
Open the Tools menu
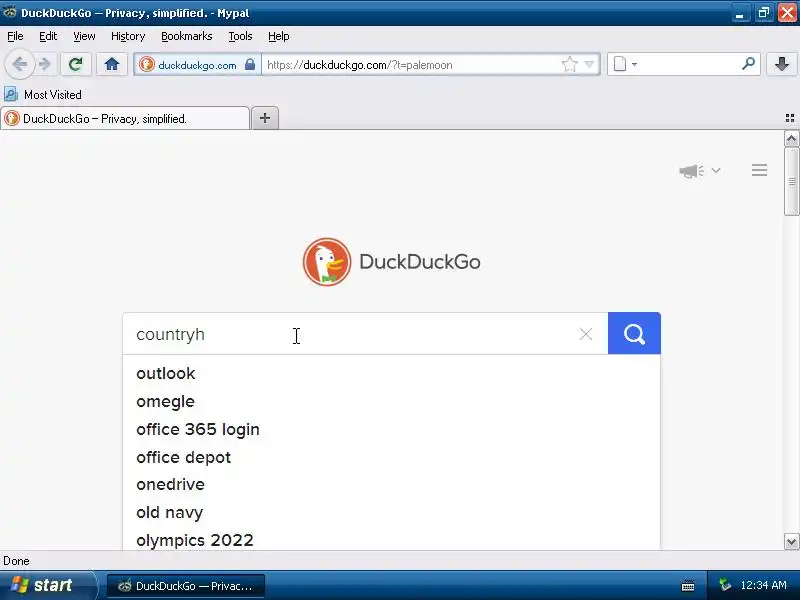pos(240,36)
